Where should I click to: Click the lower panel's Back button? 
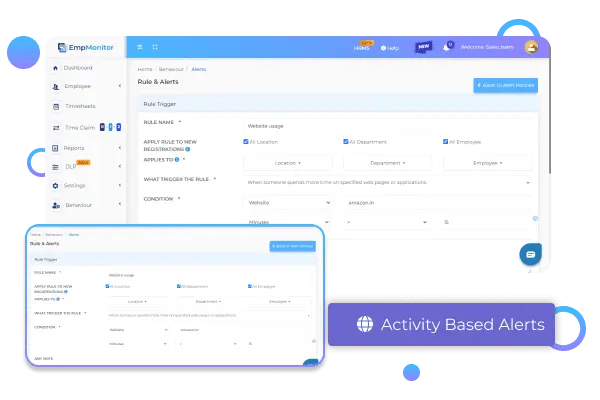(x=293, y=246)
